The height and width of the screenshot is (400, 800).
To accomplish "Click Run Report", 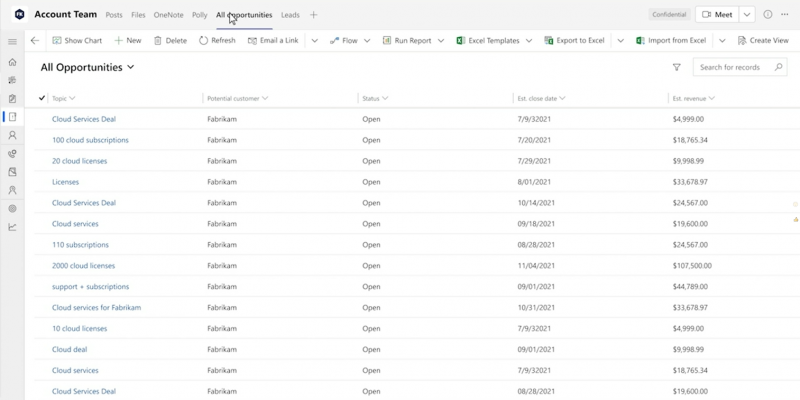I will click(x=407, y=40).
